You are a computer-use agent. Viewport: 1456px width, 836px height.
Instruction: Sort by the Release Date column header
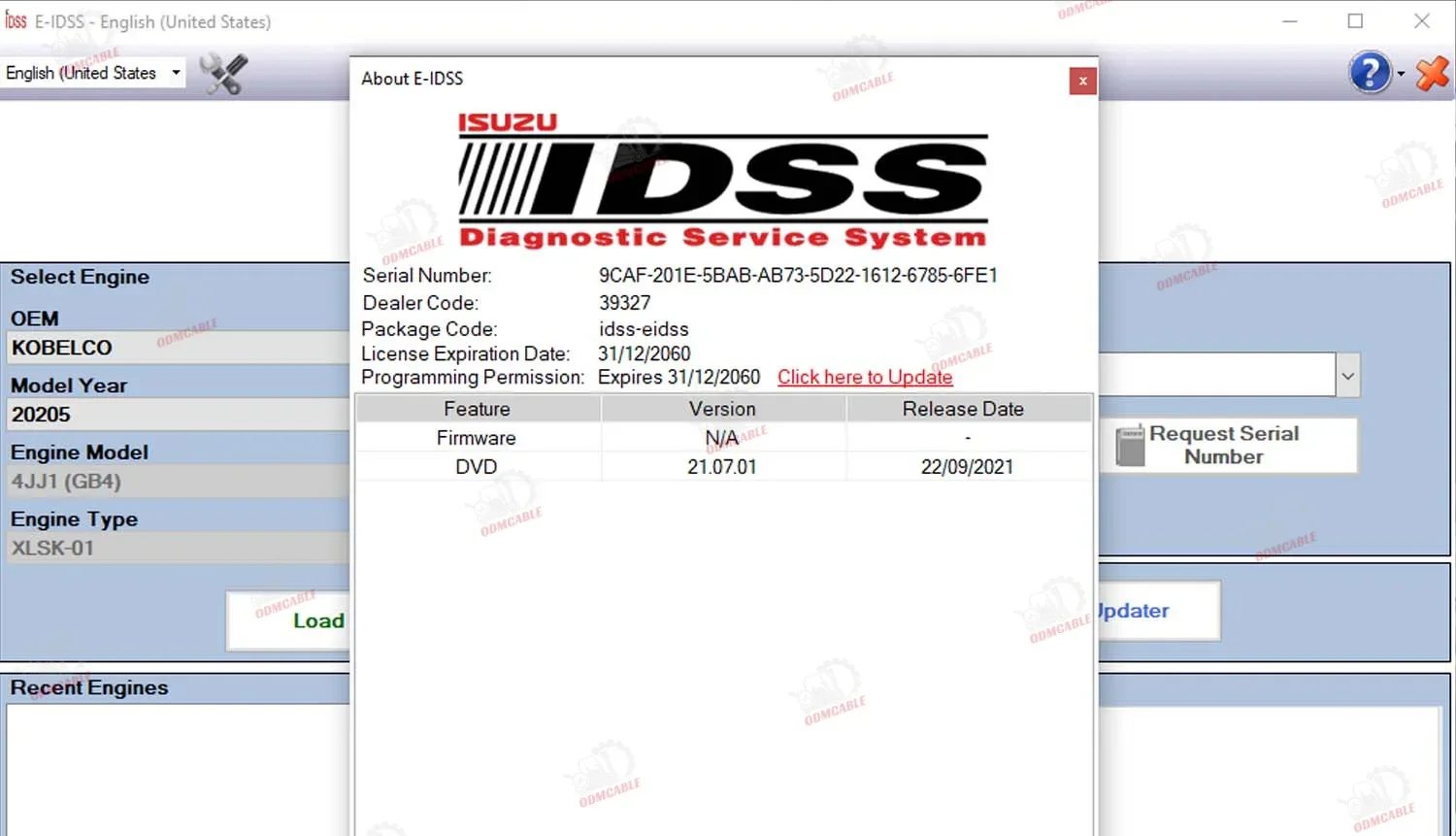point(967,409)
